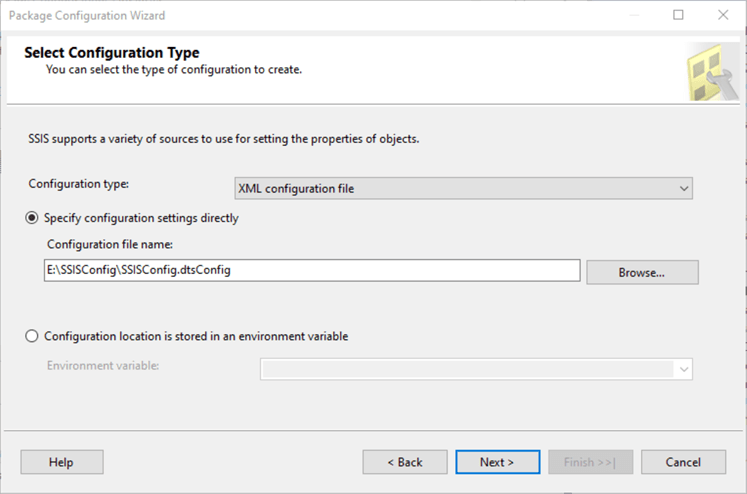The image size is (747, 494).
Task: Cancel the configuration wizard
Action: click(x=684, y=462)
